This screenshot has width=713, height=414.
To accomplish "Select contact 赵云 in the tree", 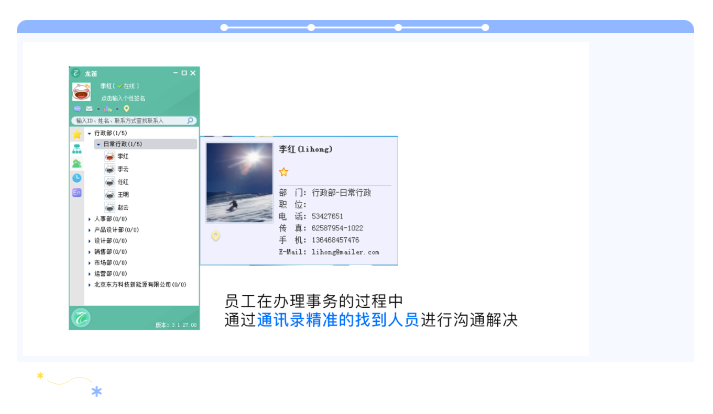I will pyautogui.click(x=123, y=207).
